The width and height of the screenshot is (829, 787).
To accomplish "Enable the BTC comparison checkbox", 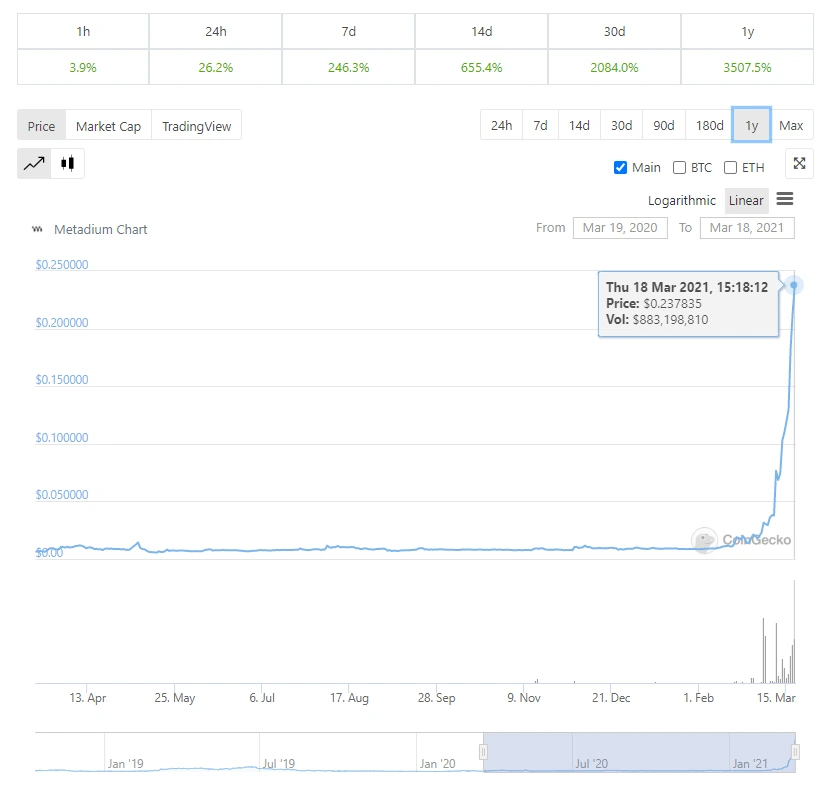I will click(x=679, y=168).
